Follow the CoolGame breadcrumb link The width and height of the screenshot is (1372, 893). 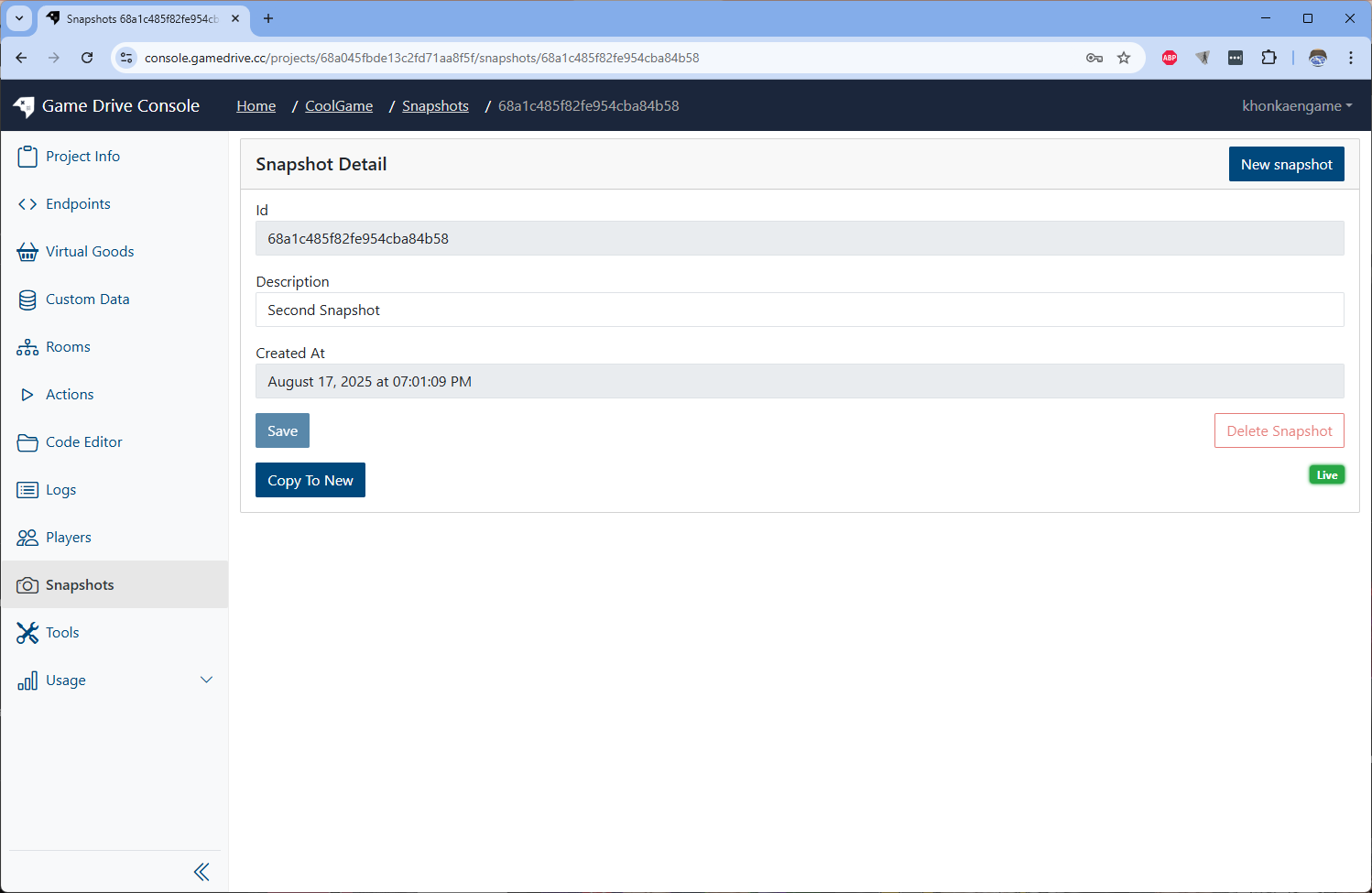(x=339, y=106)
